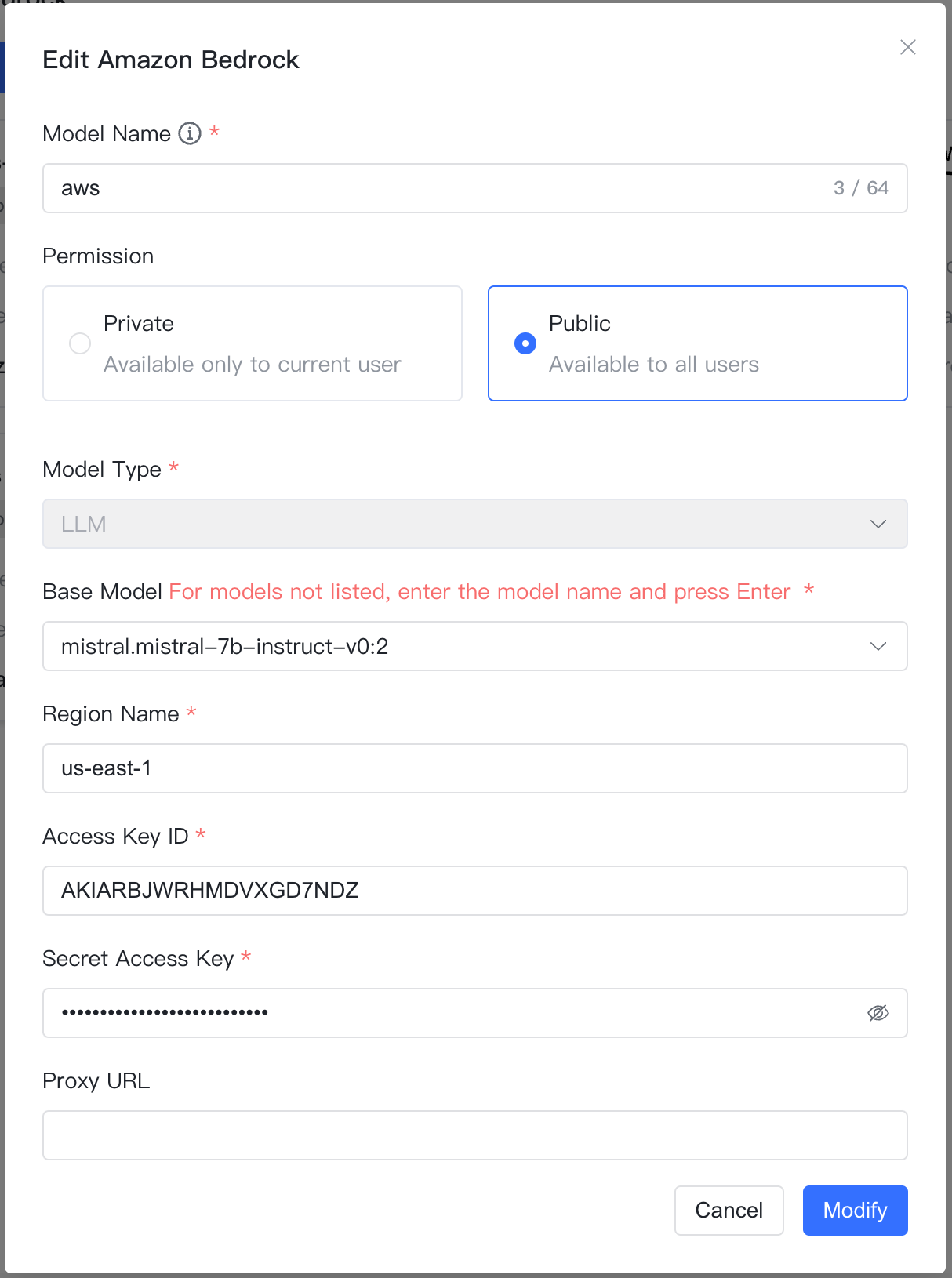Click the 3 / 64 character counter
Viewport: 952px width, 1278px height.
pos(861,188)
